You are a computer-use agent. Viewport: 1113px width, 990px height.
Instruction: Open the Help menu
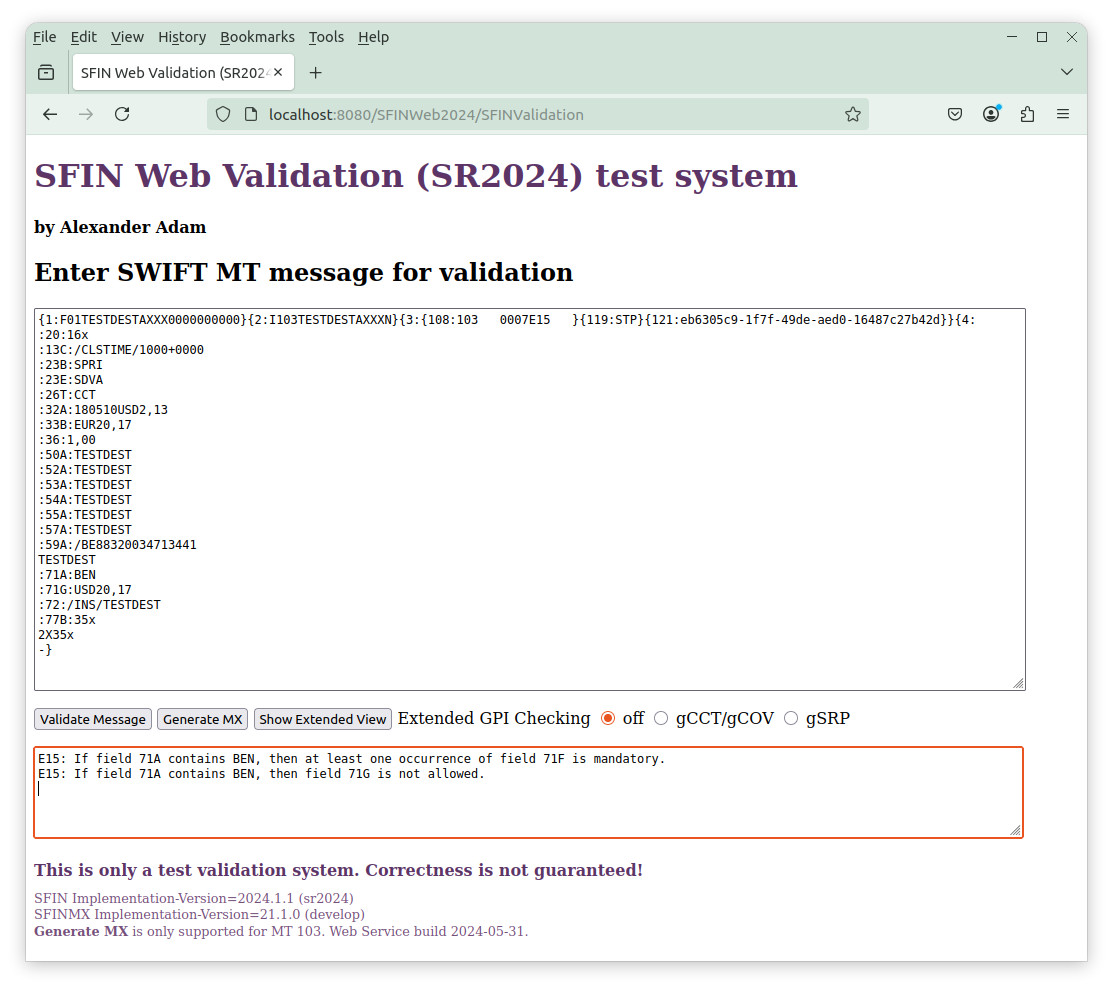click(373, 37)
